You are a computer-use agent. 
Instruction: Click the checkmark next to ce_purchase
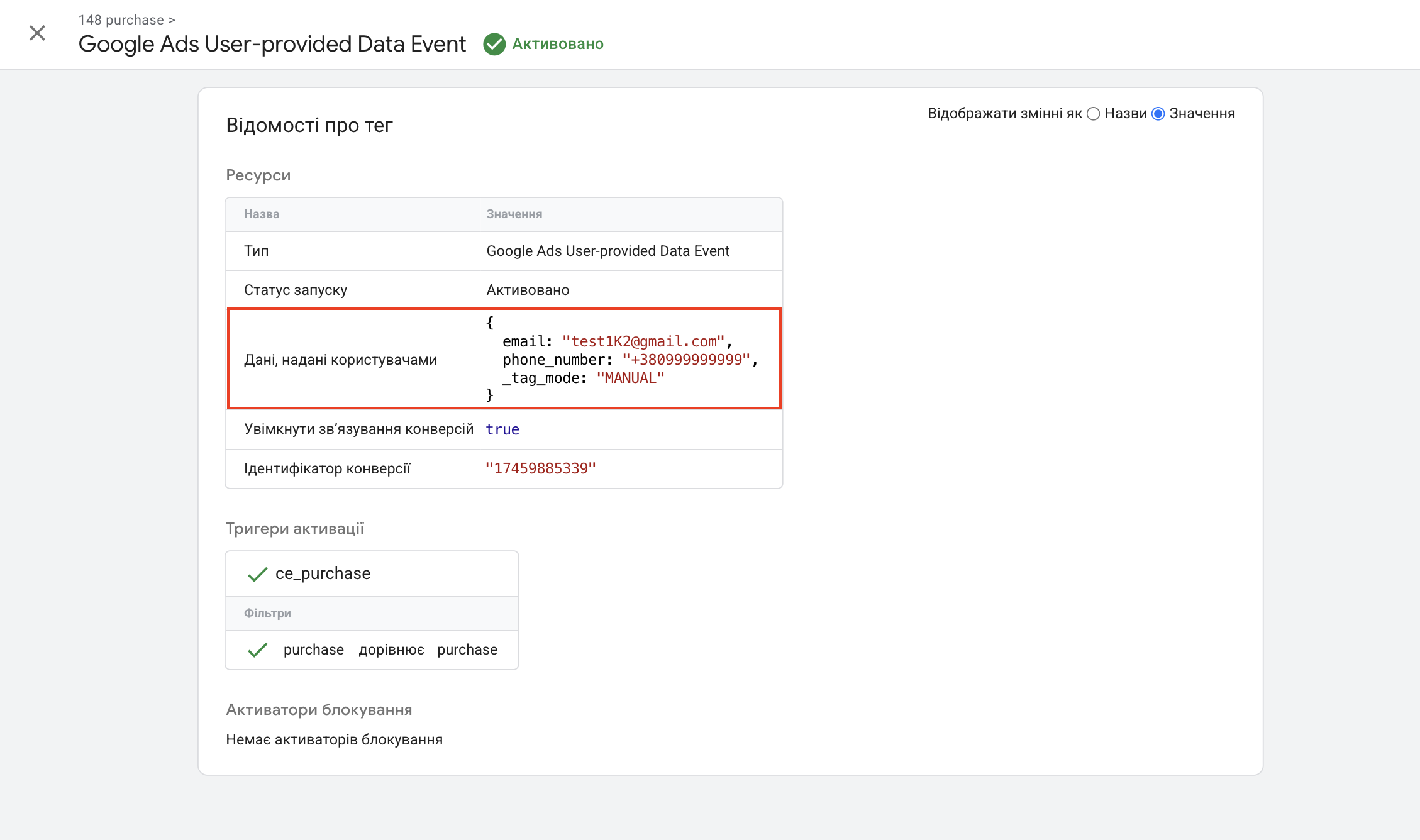tap(257, 574)
